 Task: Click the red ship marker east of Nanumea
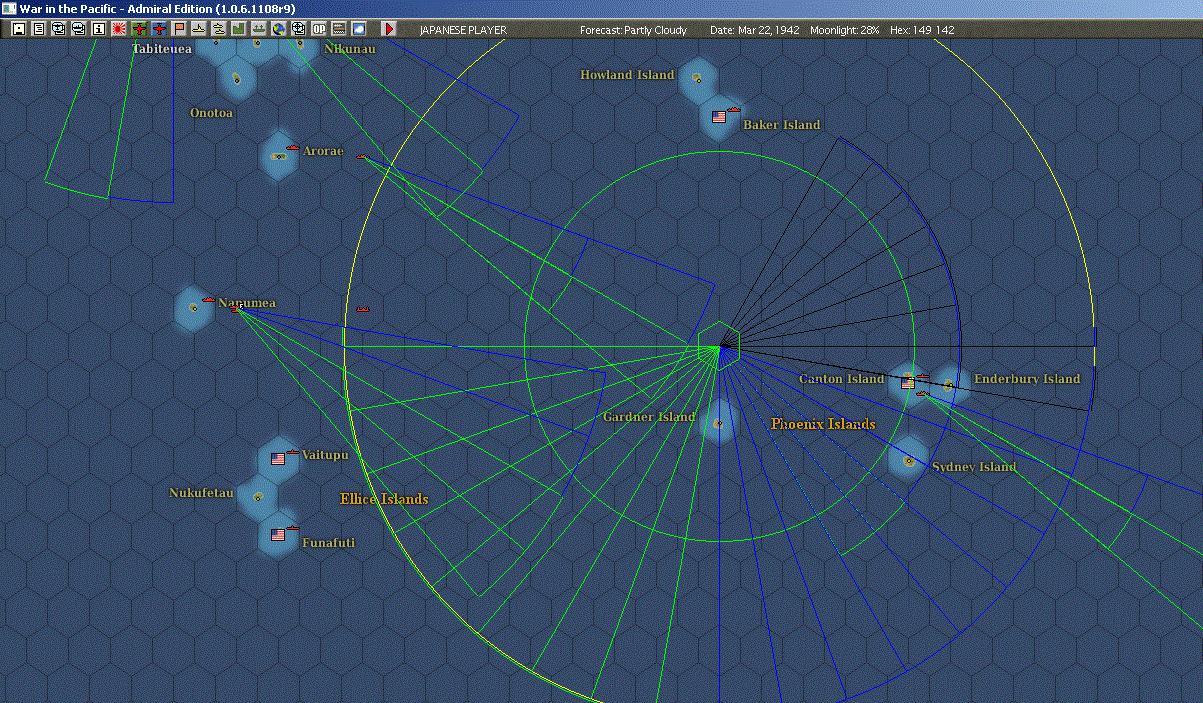tap(363, 309)
